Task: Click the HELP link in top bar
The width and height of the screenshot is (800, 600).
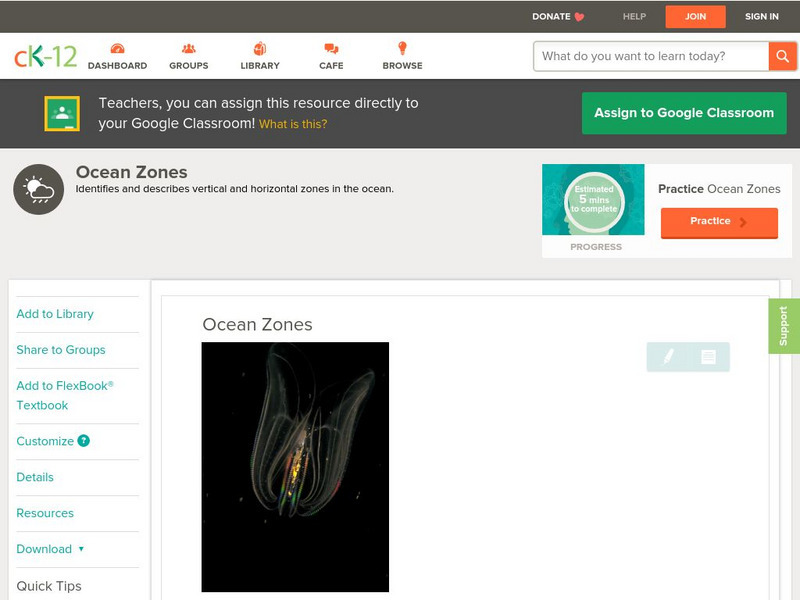Action: click(634, 17)
